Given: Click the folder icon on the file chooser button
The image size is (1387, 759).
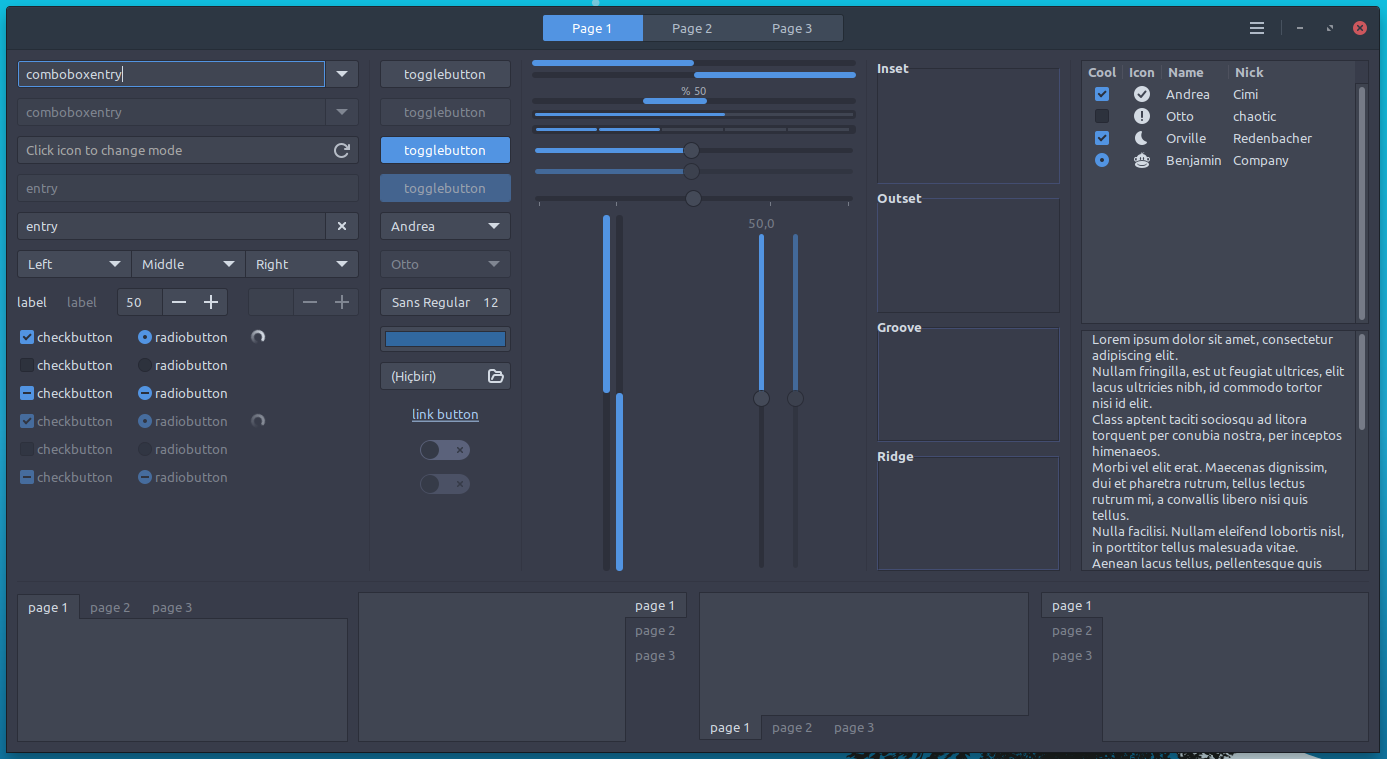Looking at the screenshot, I should (x=495, y=376).
